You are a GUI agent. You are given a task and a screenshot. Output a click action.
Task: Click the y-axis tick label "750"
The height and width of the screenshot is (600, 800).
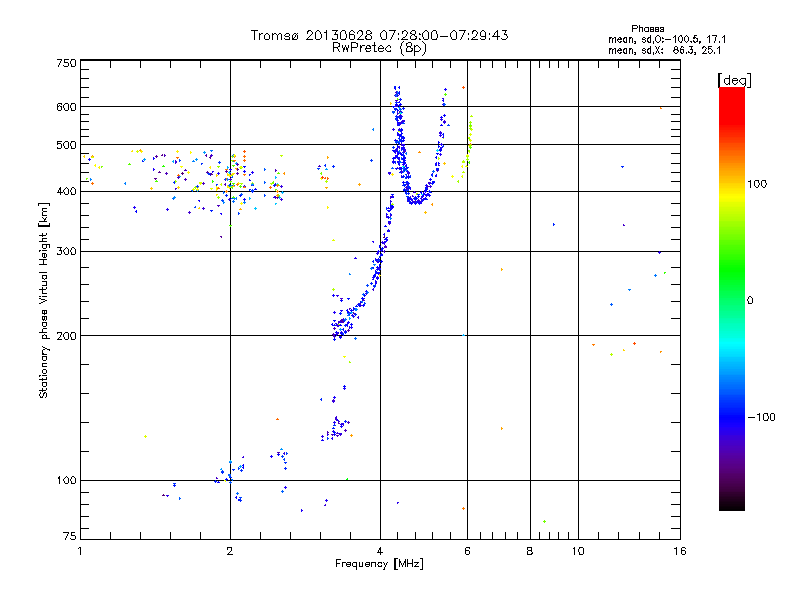pos(66,63)
